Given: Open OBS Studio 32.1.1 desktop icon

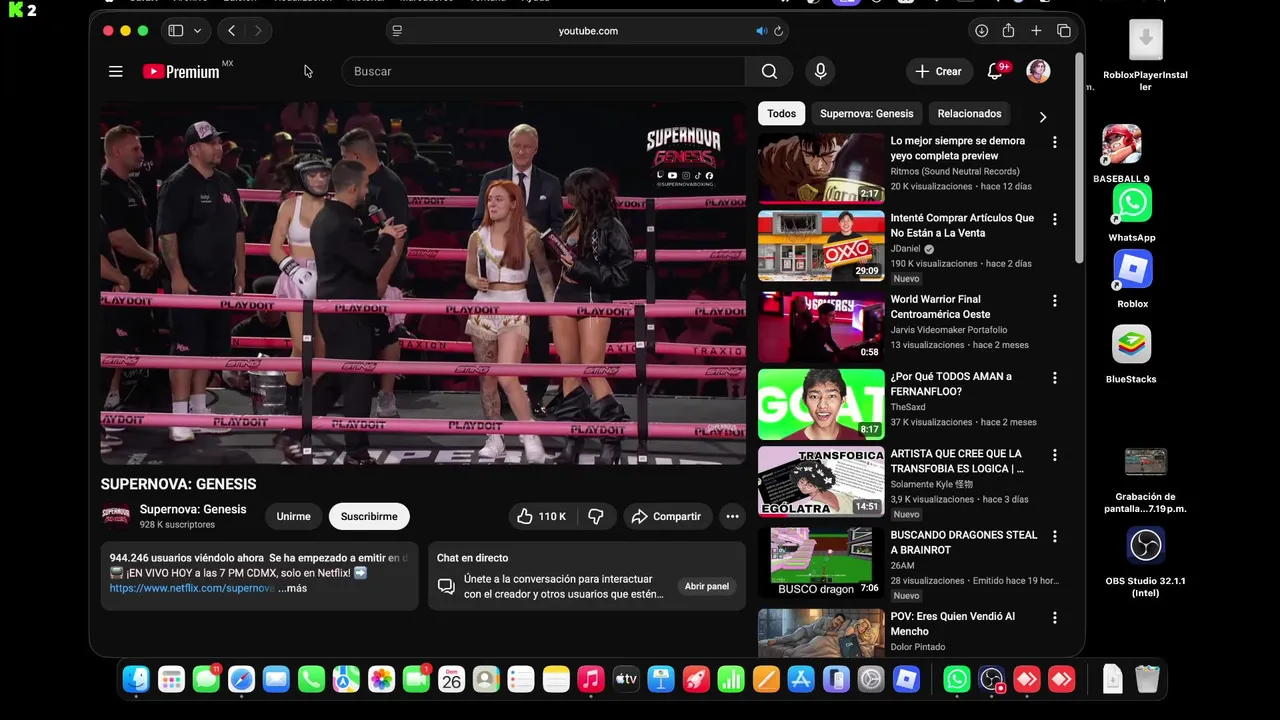Looking at the screenshot, I should pos(1145,545).
